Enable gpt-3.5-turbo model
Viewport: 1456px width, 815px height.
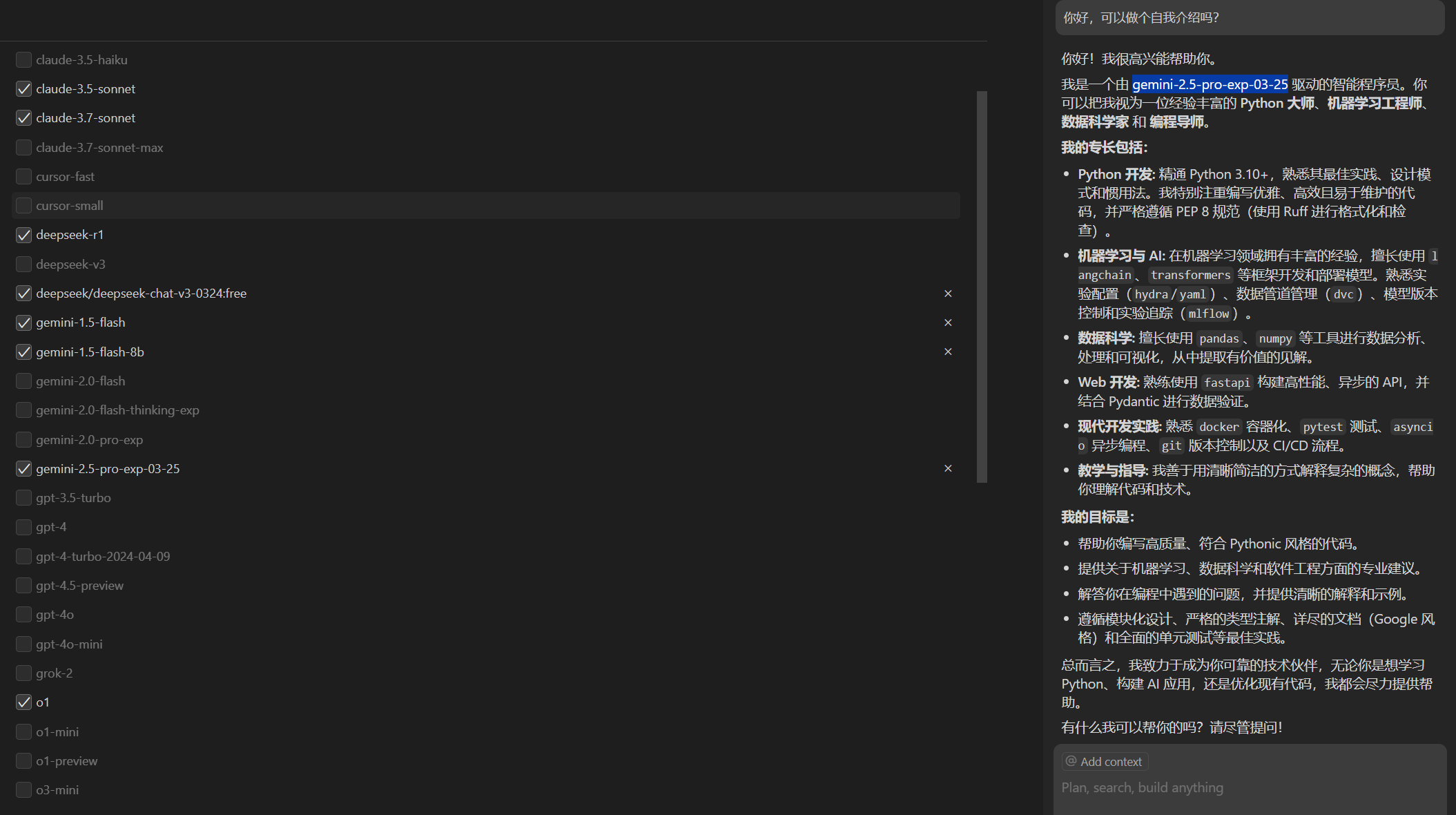tap(23, 497)
